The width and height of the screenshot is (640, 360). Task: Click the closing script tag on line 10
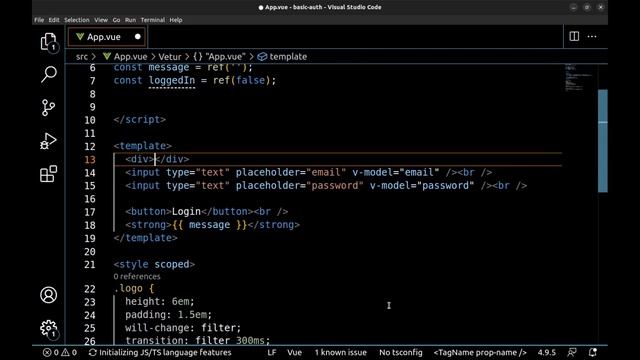point(140,120)
